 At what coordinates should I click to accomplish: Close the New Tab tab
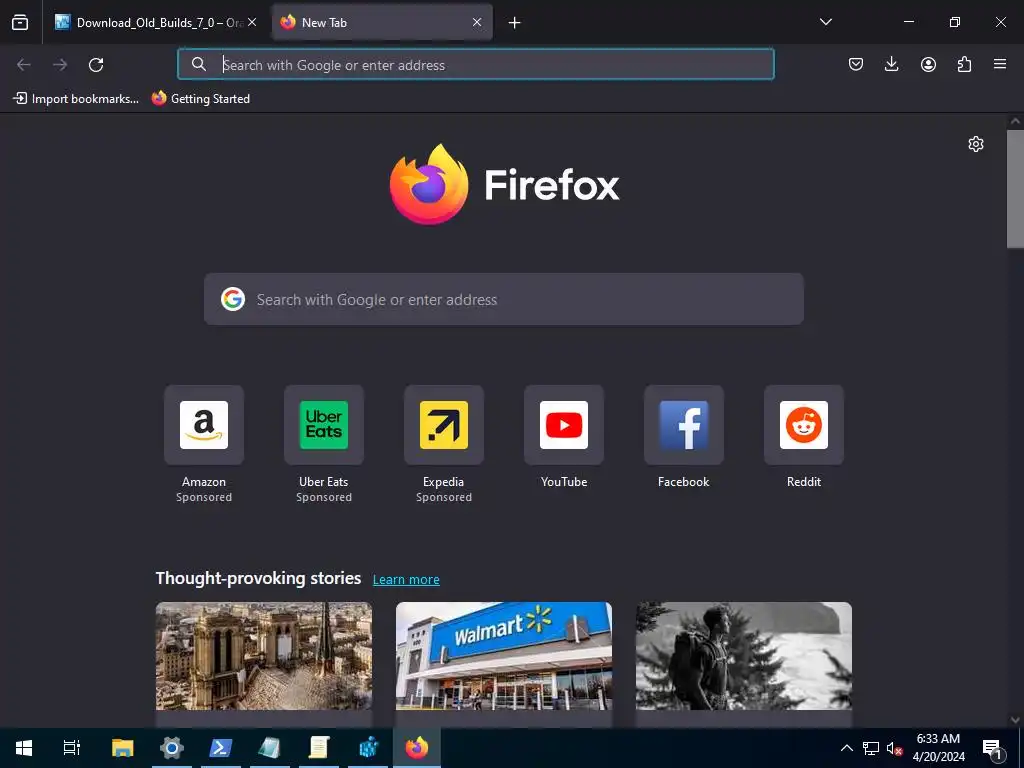coord(477,22)
